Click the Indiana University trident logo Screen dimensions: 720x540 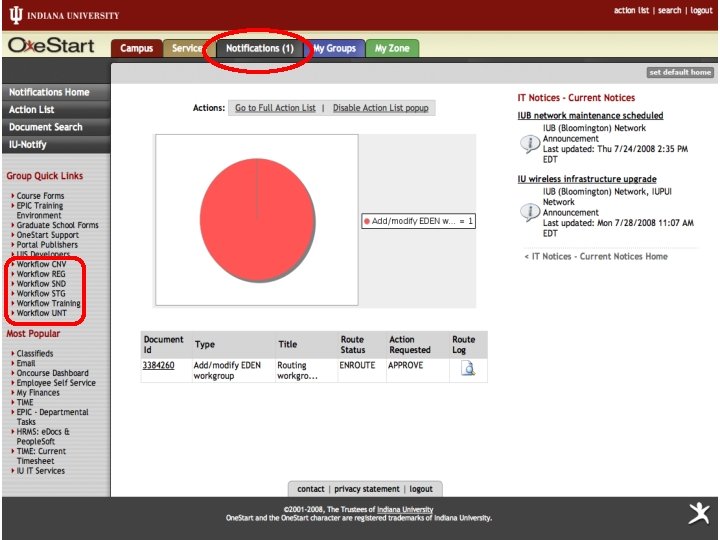coord(16,15)
